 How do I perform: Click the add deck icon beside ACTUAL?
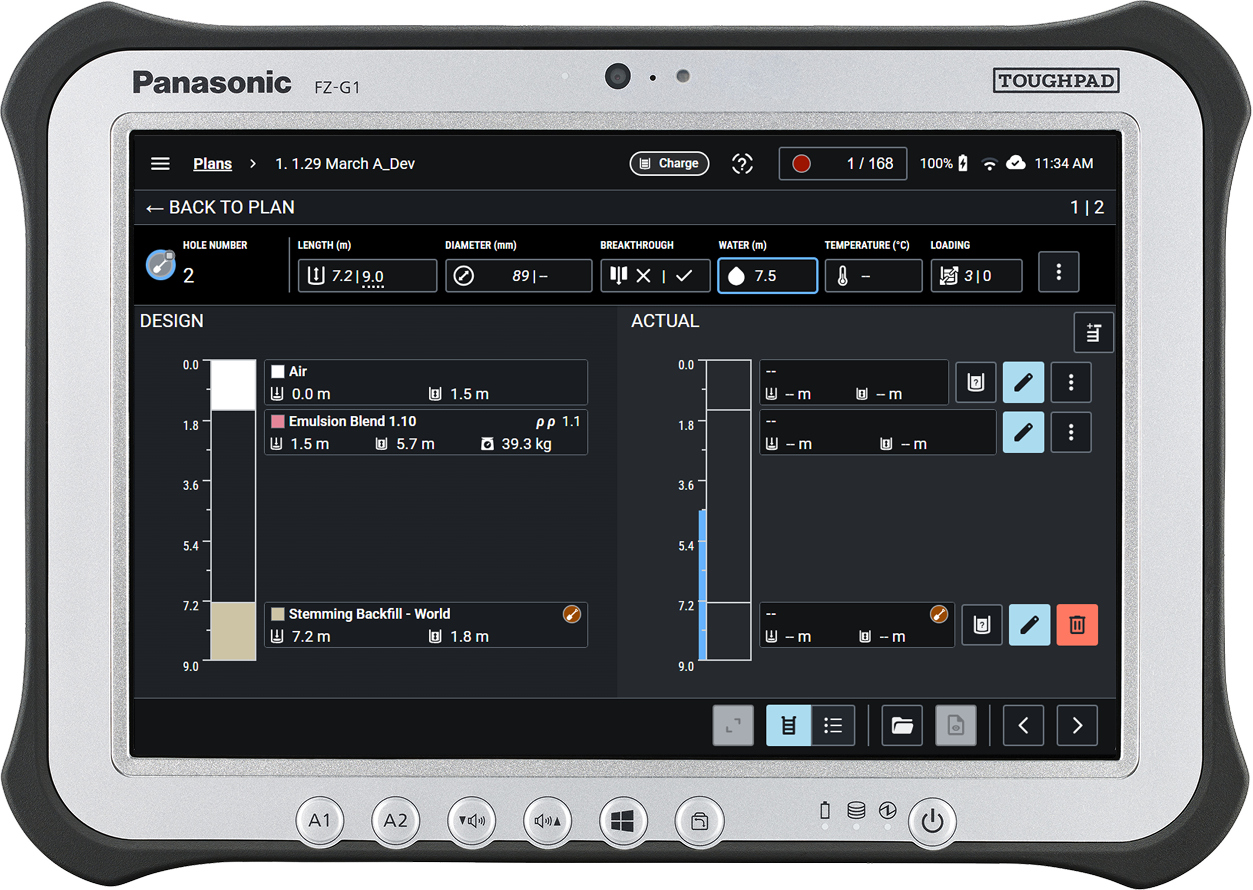click(1093, 333)
